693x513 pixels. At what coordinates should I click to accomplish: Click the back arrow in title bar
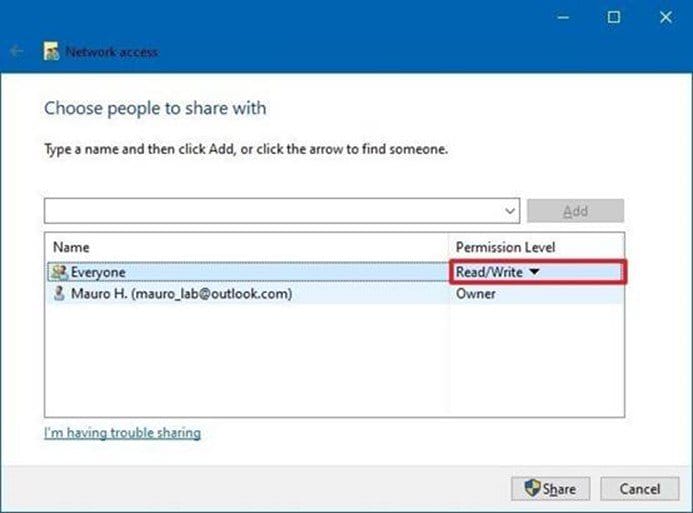17,52
